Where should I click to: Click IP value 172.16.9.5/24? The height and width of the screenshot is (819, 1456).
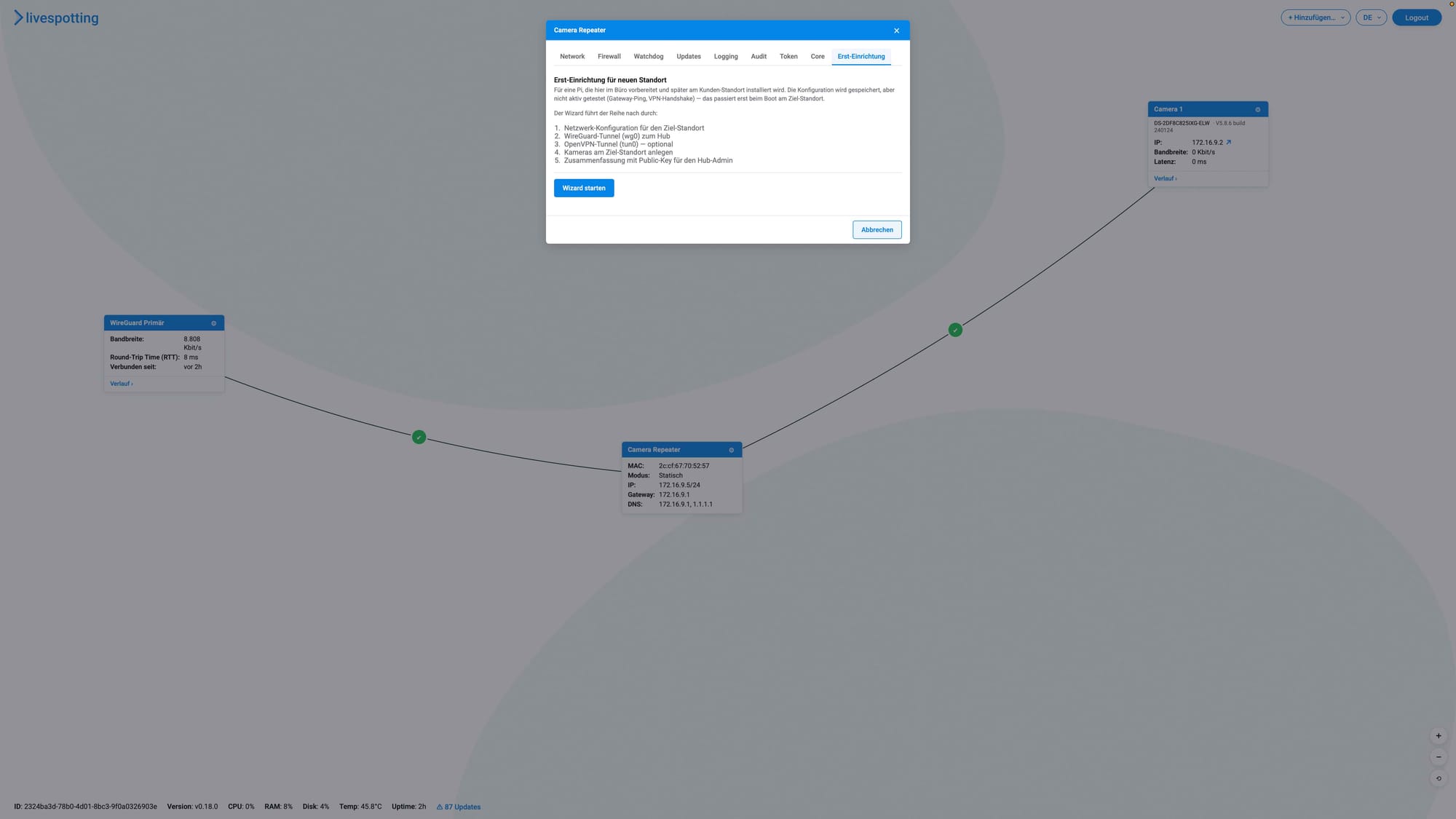point(679,485)
